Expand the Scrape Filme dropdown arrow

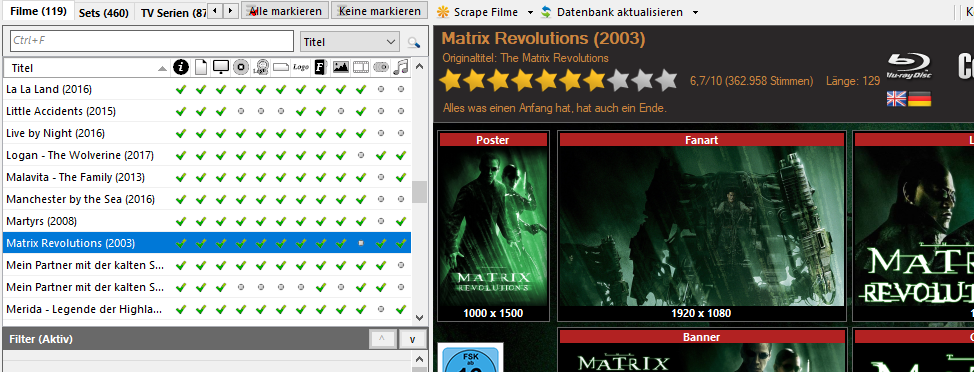click(530, 12)
